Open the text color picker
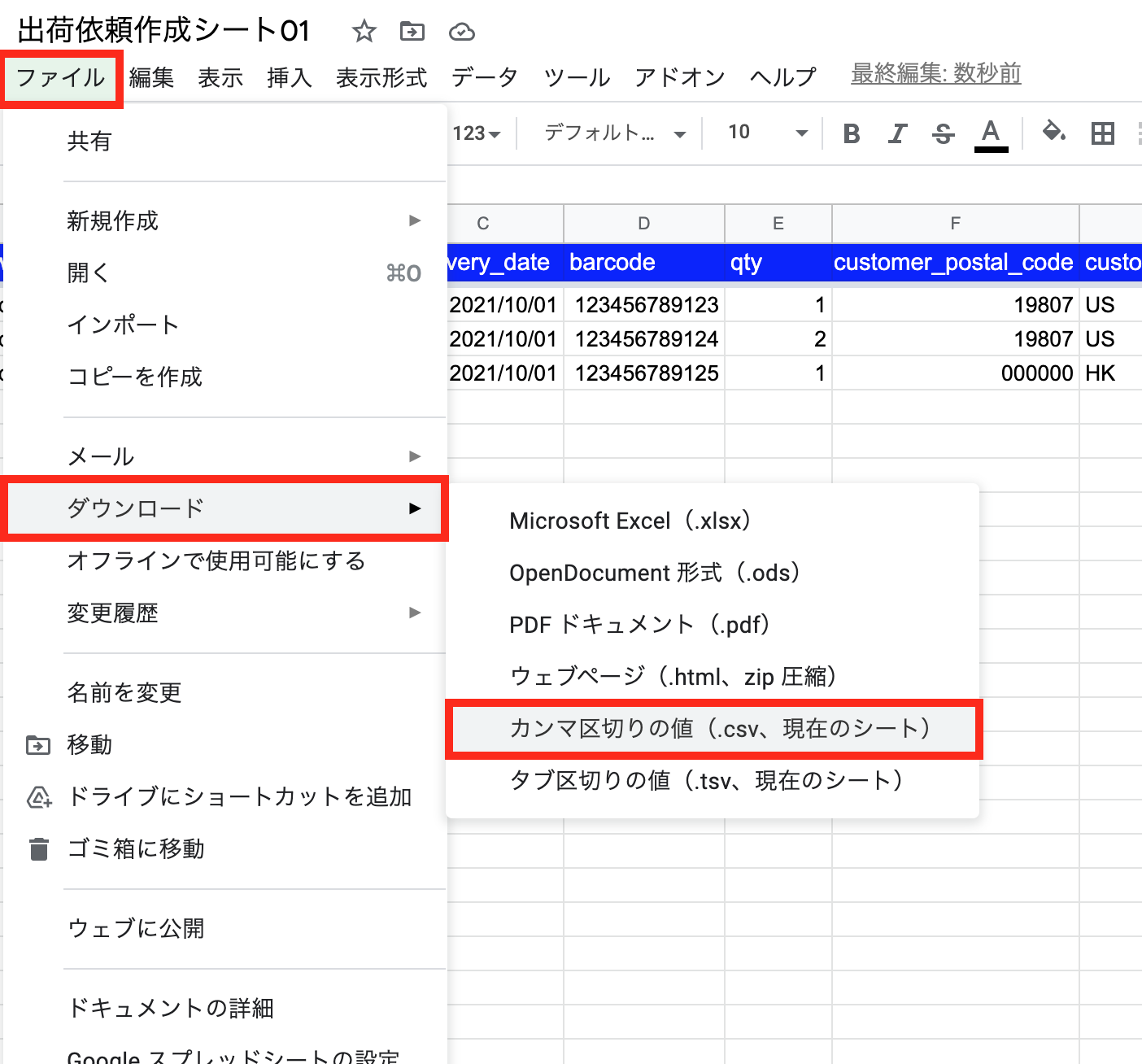 pos(991,133)
